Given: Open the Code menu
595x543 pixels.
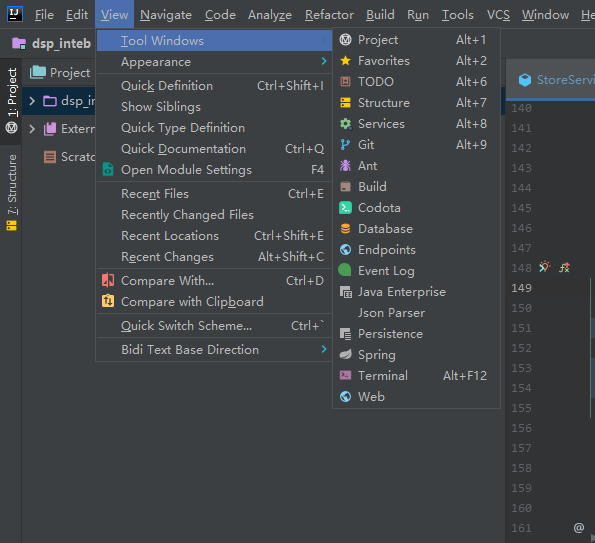Looking at the screenshot, I should click(x=220, y=15).
